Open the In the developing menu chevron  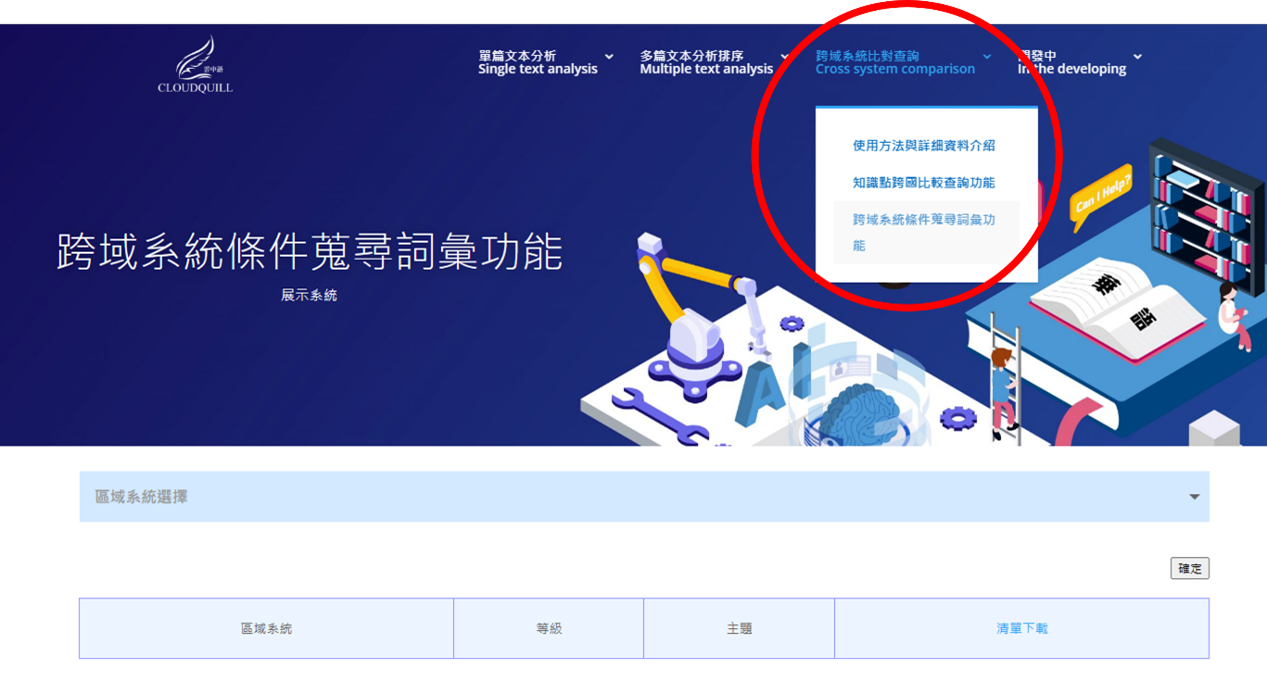click(x=1138, y=57)
